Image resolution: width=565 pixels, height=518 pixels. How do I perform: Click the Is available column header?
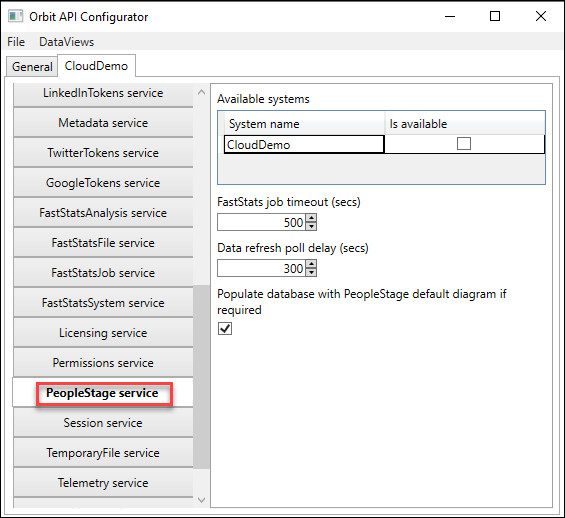click(x=465, y=124)
